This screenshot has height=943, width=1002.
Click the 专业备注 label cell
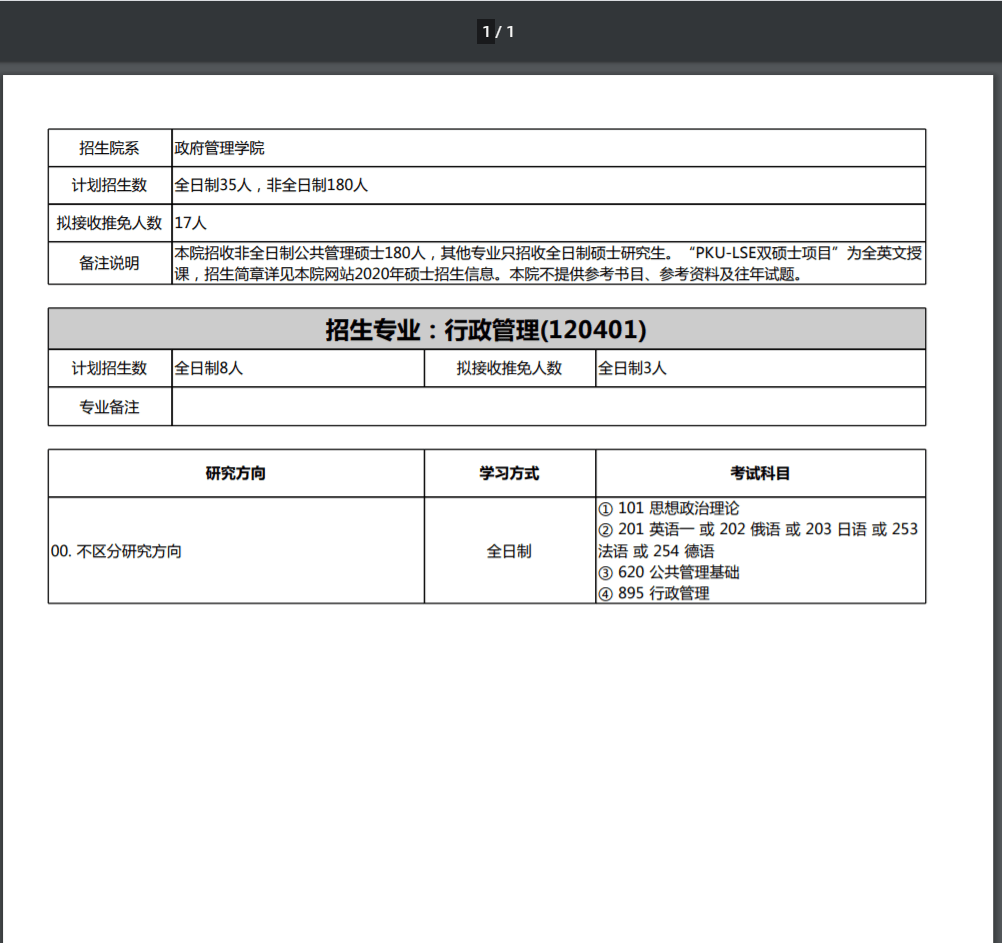point(110,407)
